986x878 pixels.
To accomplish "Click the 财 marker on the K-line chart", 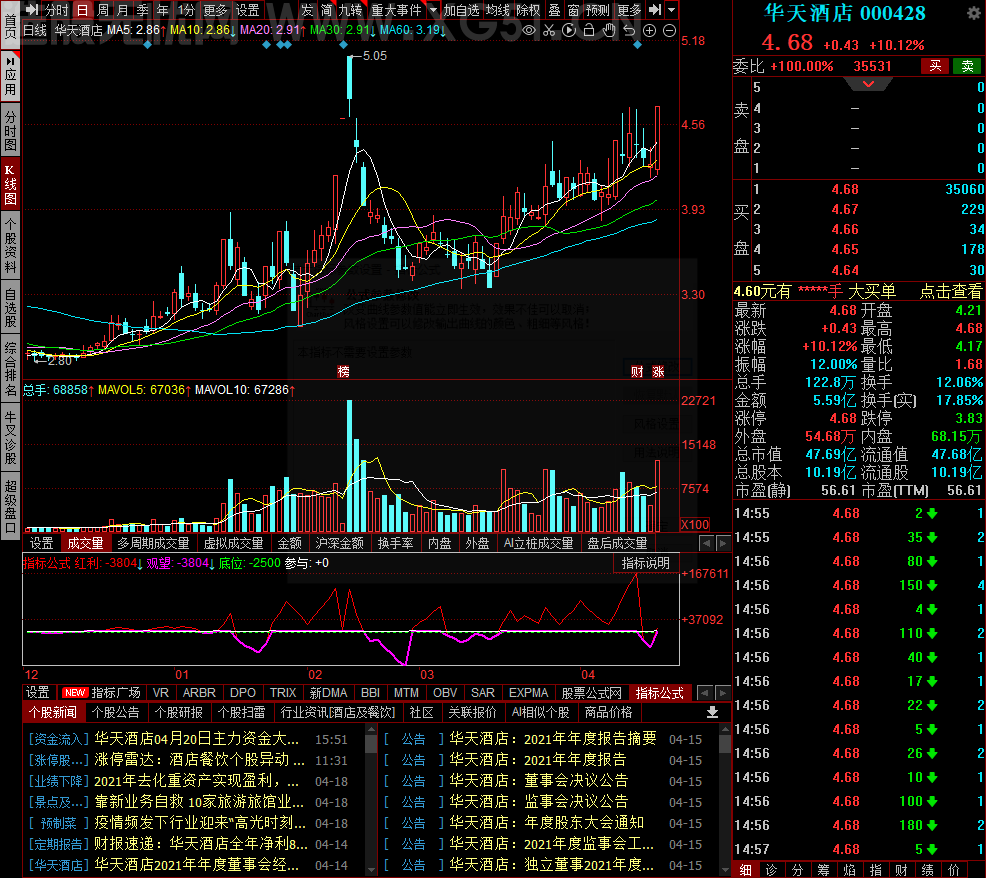I will [637, 372].
